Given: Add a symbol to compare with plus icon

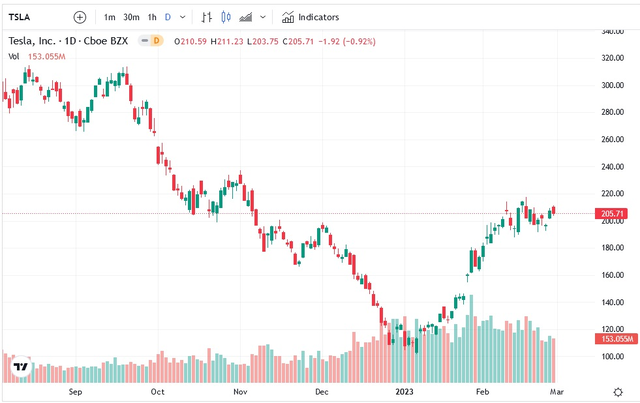Looking at the screenshot, I should point(80,17).
